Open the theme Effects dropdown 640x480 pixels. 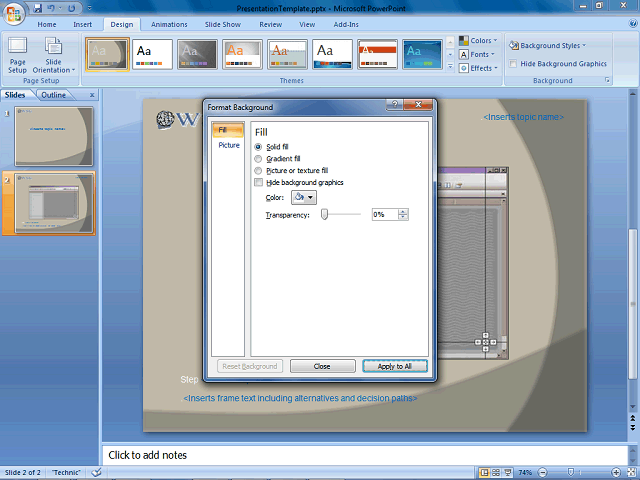coord(478,68)
